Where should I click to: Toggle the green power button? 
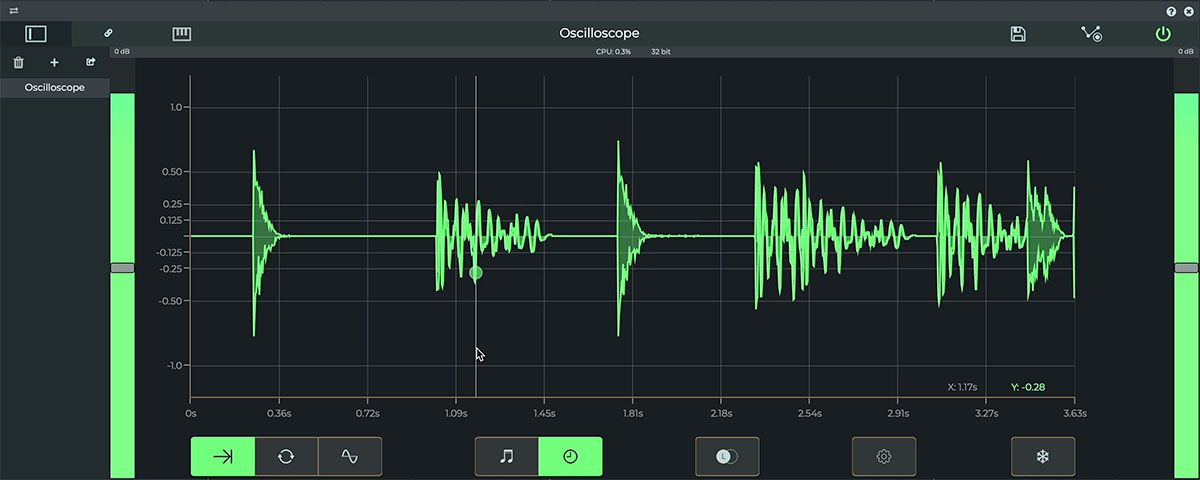pyautogui.click(x=1162, y=34)
